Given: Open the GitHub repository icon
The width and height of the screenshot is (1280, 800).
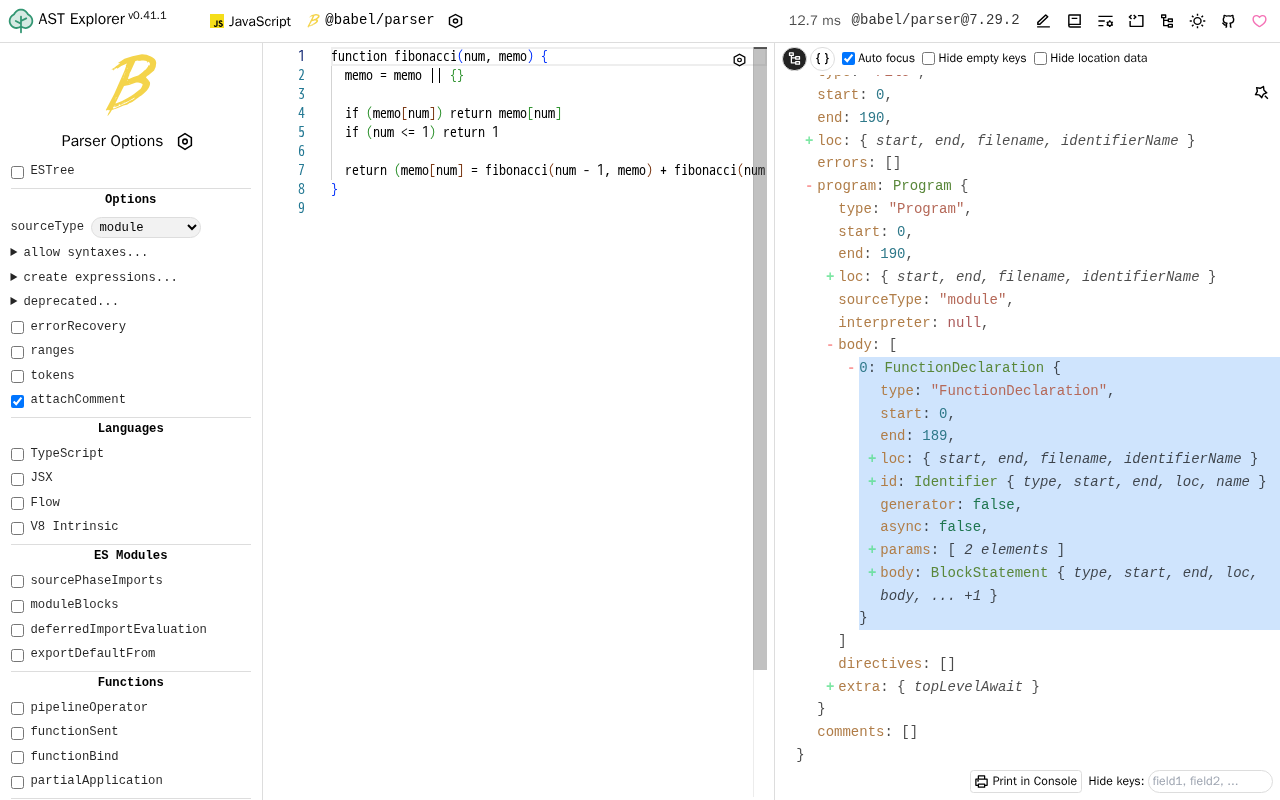Looking at the screenshot, I should point(1228,21).
